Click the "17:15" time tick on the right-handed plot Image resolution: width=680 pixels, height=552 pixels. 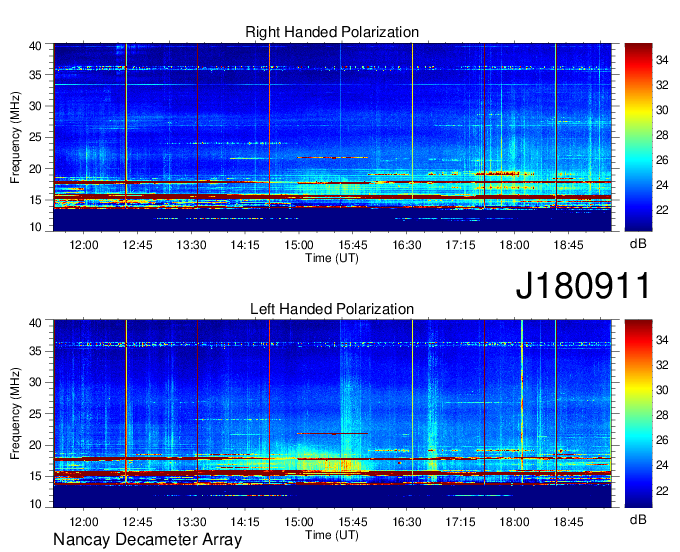click(x=461, y=245)
